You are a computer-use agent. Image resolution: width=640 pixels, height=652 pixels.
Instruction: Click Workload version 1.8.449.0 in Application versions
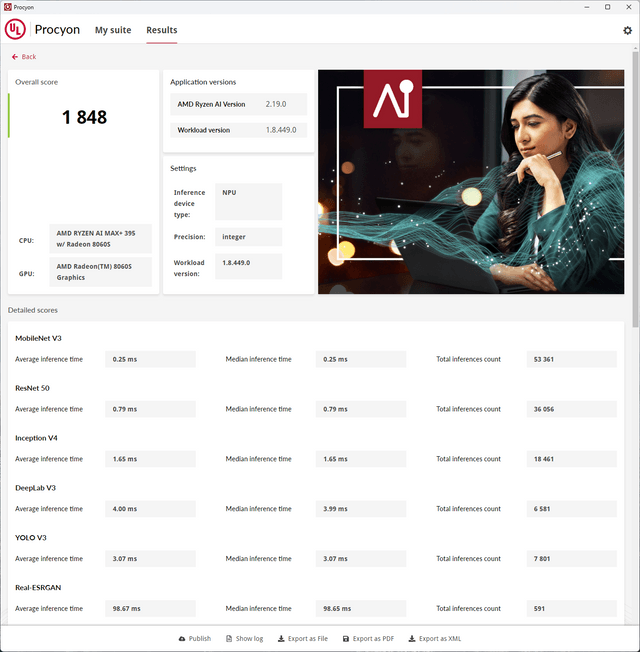coord(281,130)
